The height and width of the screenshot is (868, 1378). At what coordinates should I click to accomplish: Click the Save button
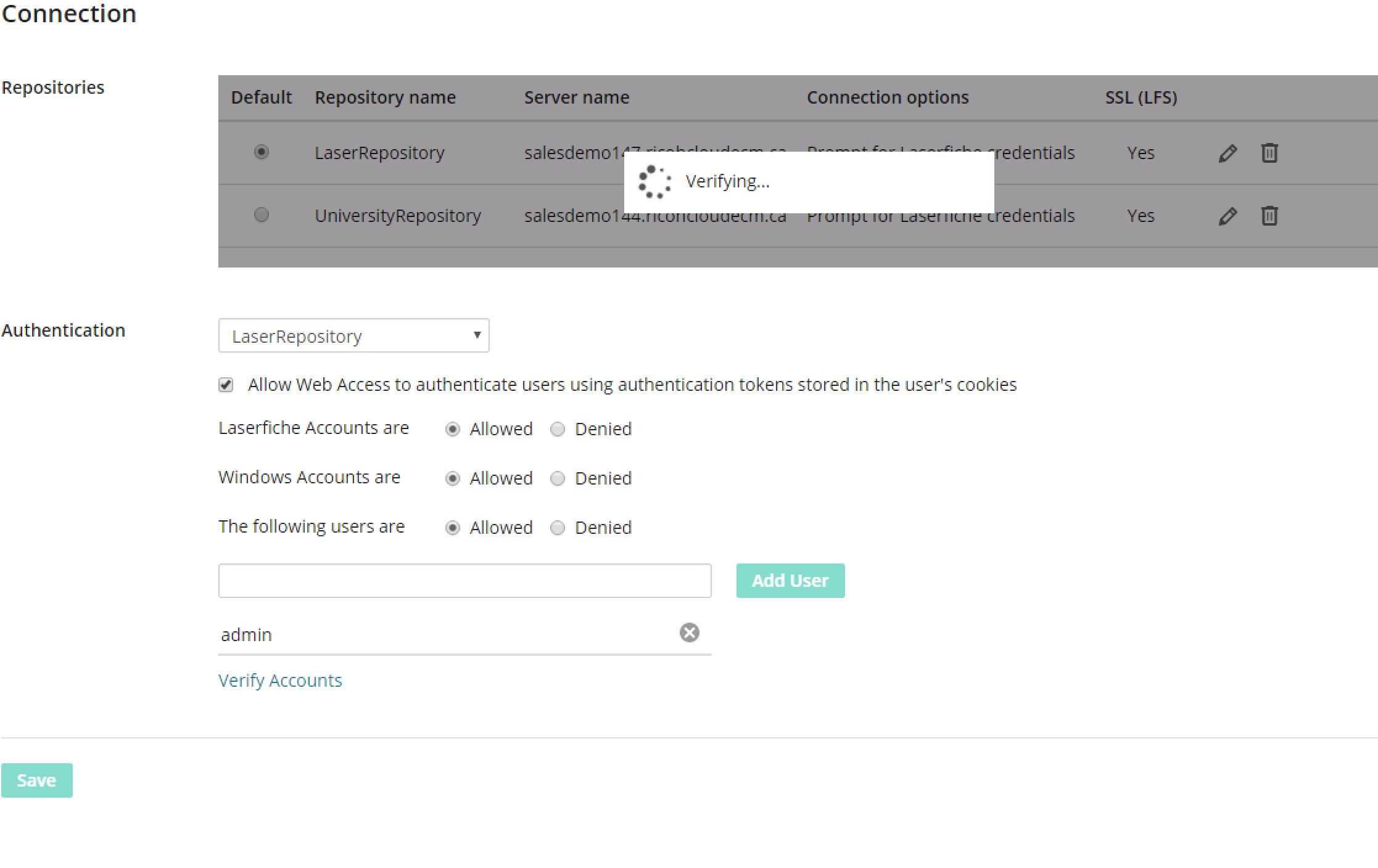pos(37,780)
